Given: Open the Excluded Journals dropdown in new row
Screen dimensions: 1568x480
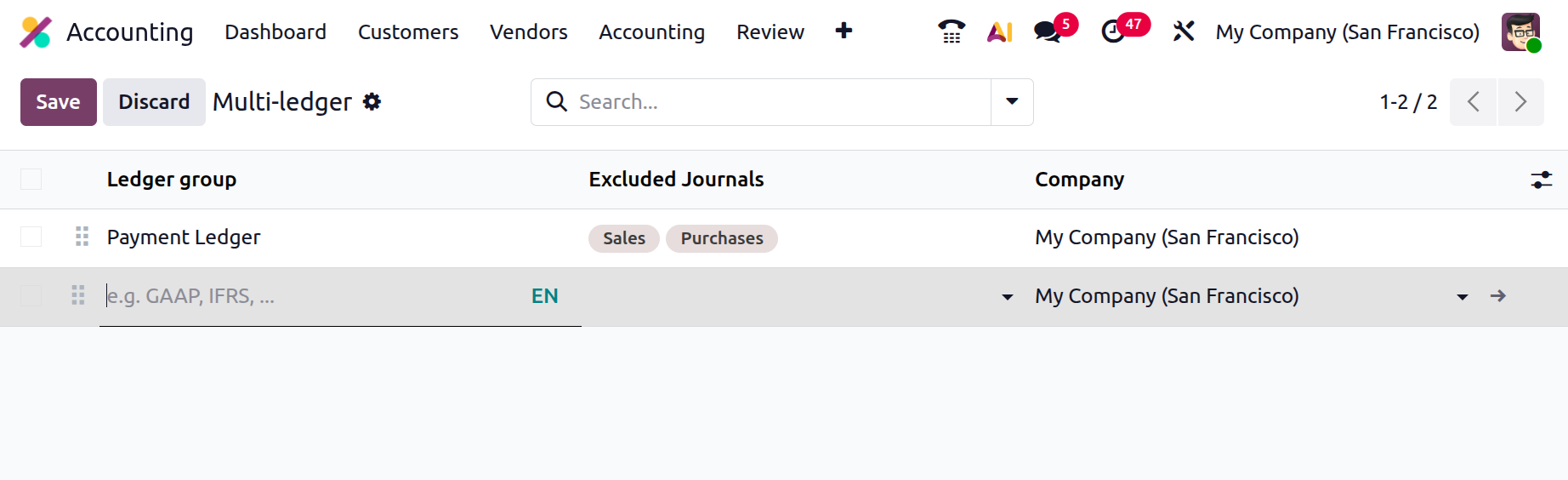Looking at the screenshot, I should click(x=1008, y=297).
